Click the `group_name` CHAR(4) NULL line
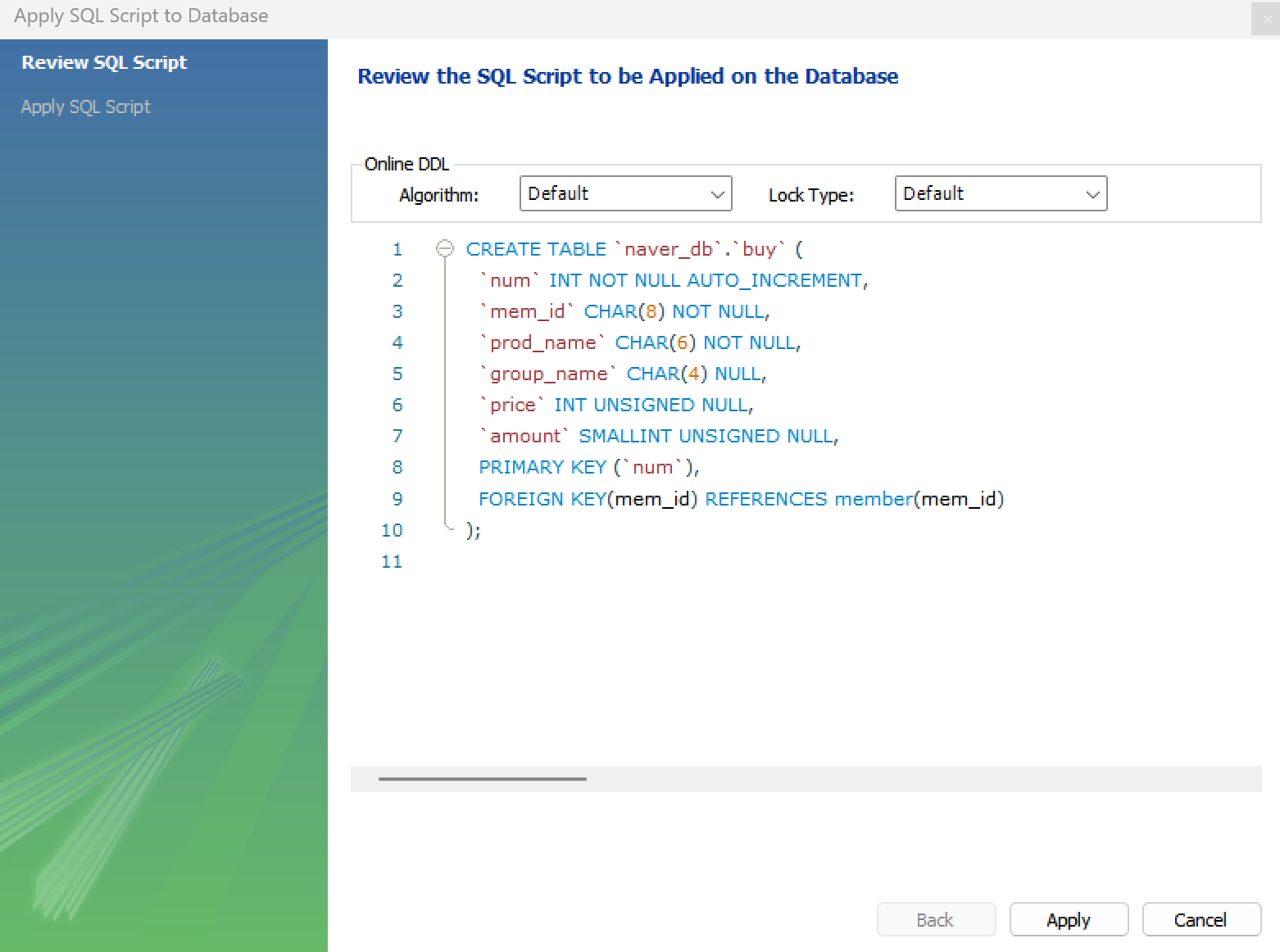1280x952 pixels. [623, 374]
